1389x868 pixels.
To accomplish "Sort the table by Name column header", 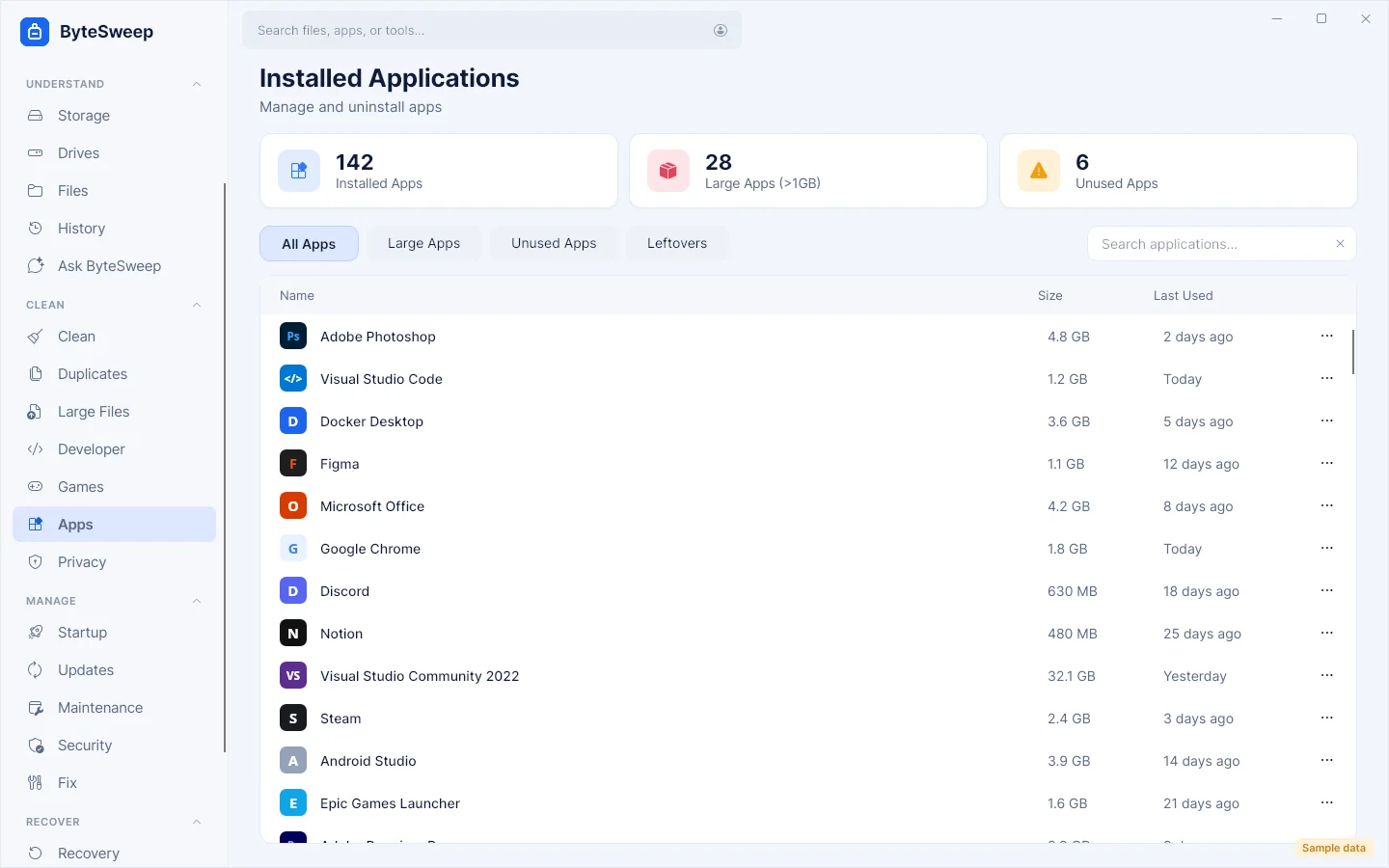I will pyautogui.click(x=297, y=296).
